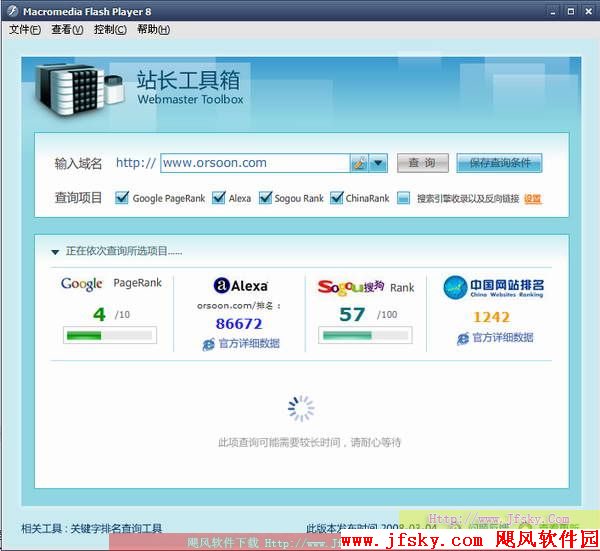The width and height of the screenshot is (600, 551).
Task: Click the IE icon beside ChinaRank details
Action: [x=463, y=338]
